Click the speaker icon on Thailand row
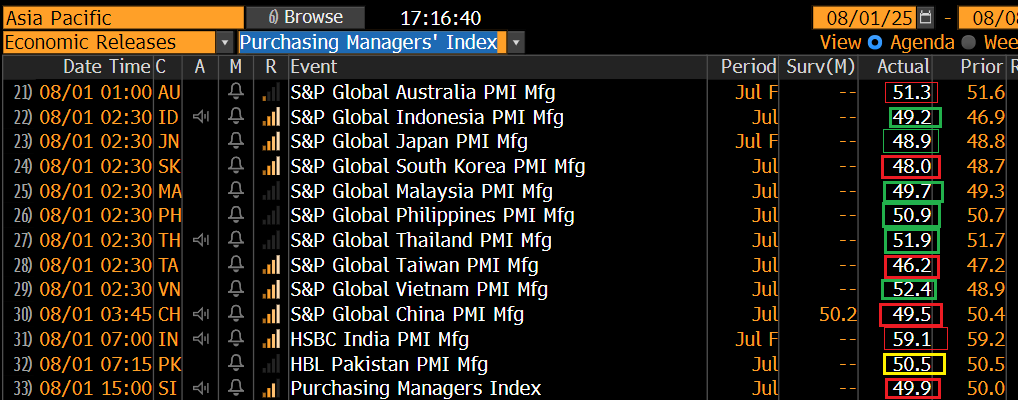Image resolution: width=1018 pixels, height=400 pixels. (201, 241)
